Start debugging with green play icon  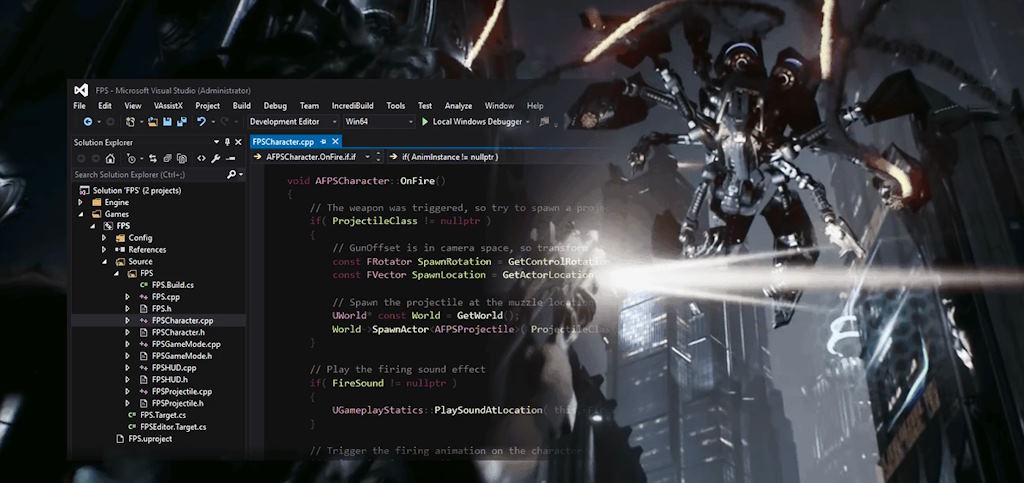[425, 121]
